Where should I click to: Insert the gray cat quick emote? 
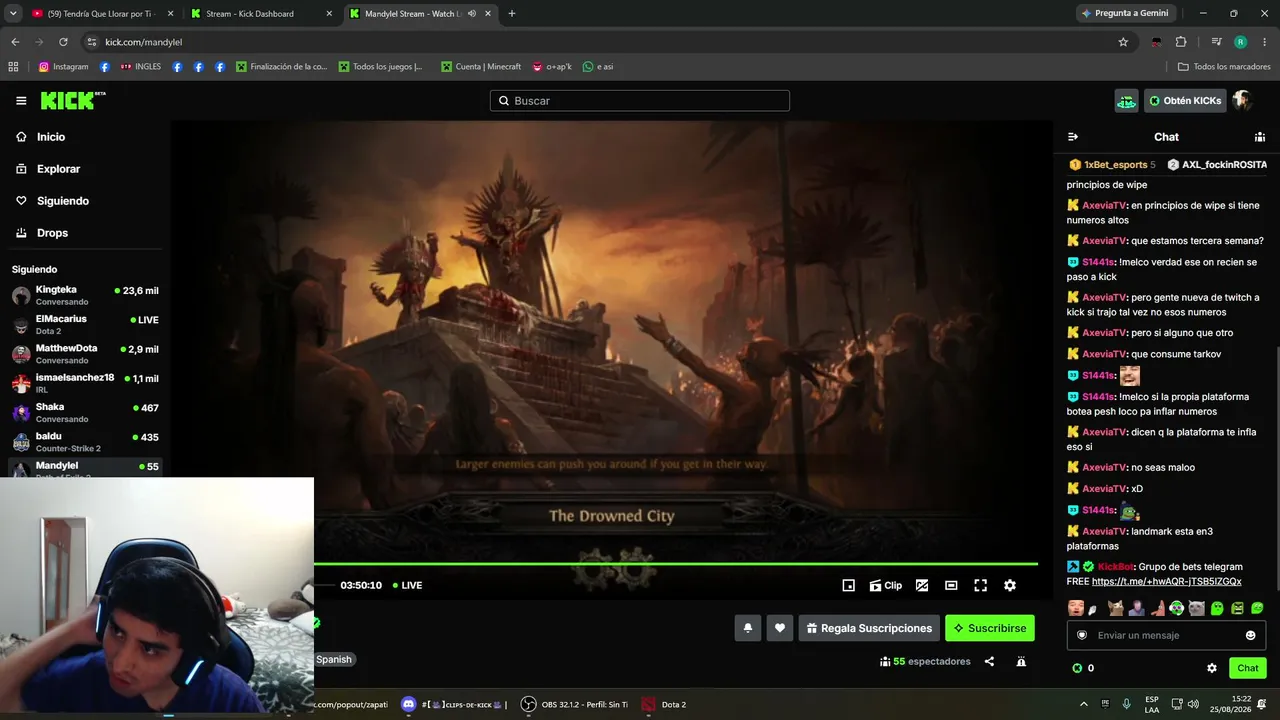click(1197, 608)
